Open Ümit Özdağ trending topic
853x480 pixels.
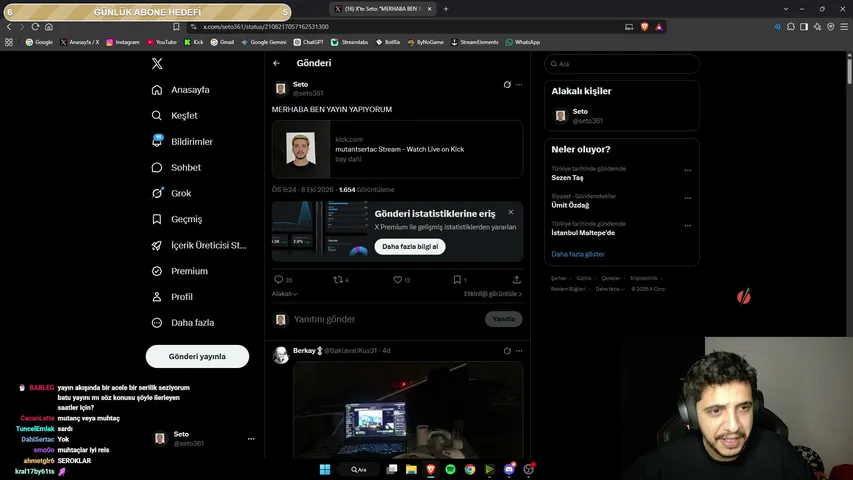click(x=570, y=205)
